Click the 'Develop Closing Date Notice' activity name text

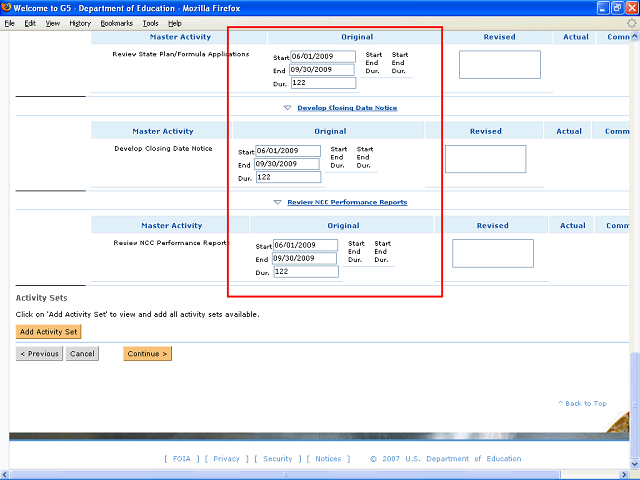(x=163, y=149)
